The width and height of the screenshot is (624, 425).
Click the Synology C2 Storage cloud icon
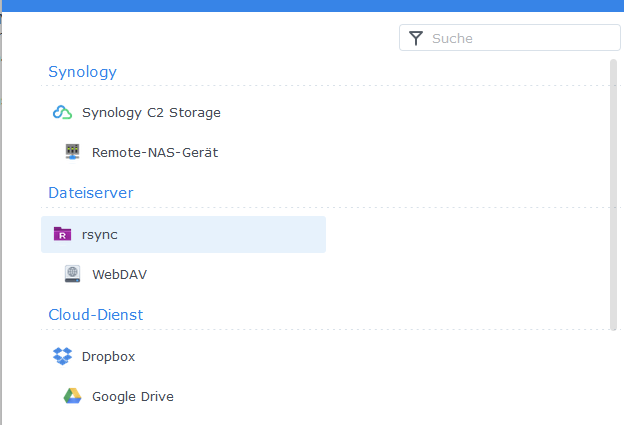pyautogui.click(x=62, y=113)
